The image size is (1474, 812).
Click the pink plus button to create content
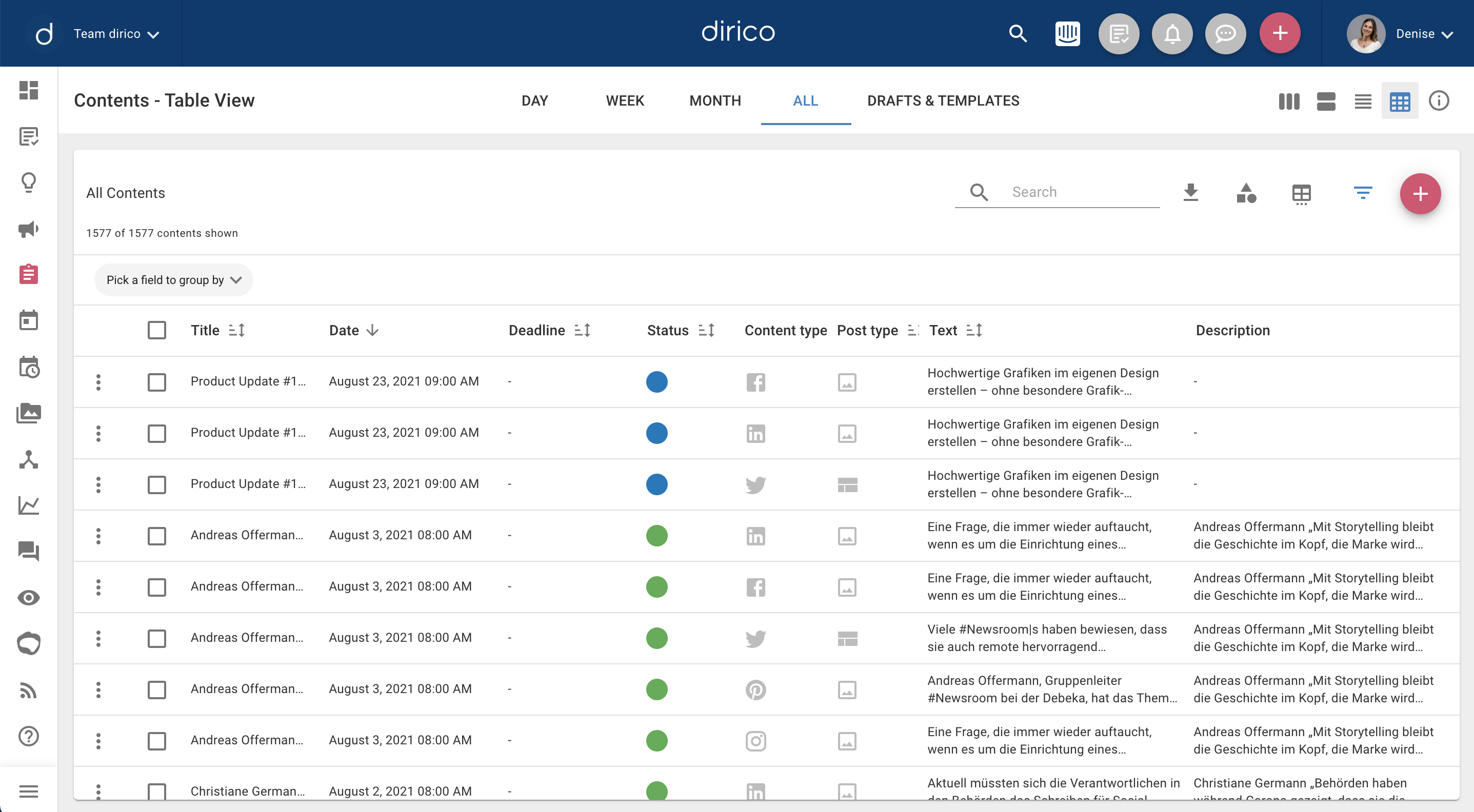click(x=1421, y=193)
